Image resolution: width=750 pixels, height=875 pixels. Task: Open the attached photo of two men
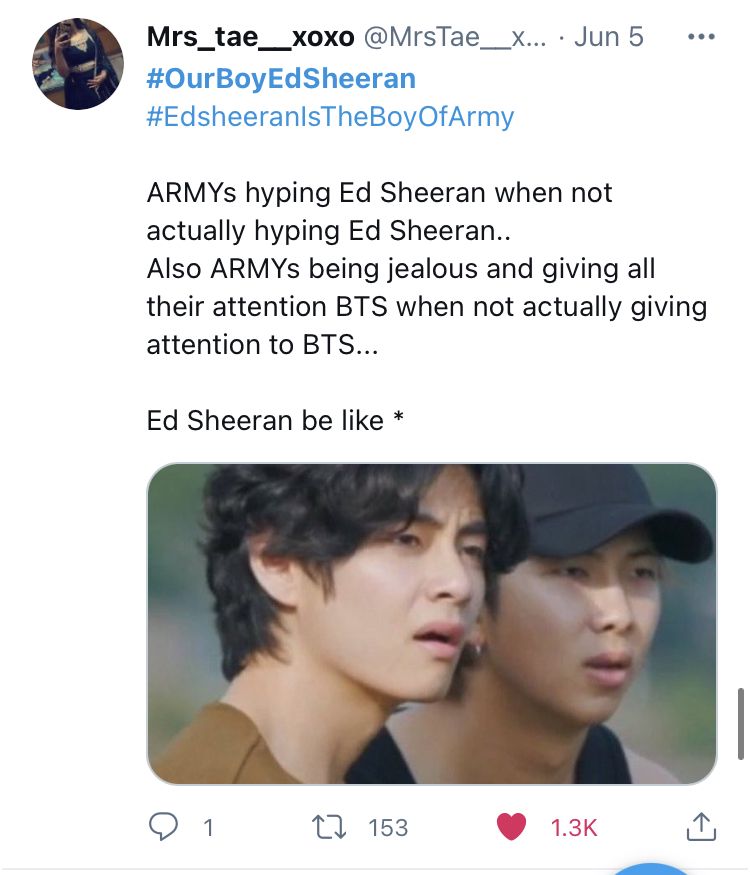(x=431, y=624)
